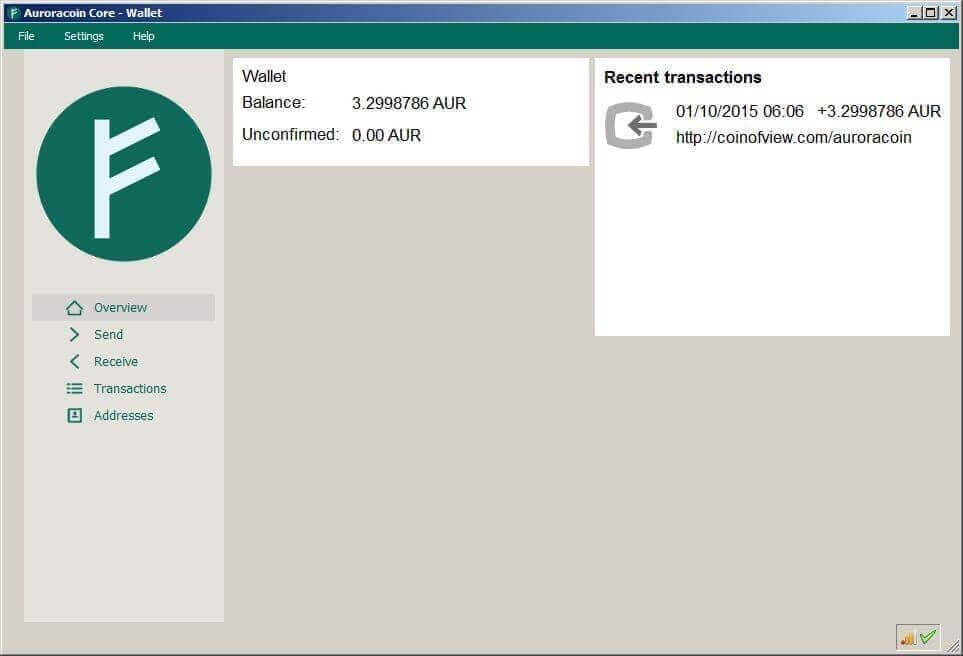The height and width of the screenshot is (656, 963).
Task: Click the Send right-chevron icon
Action: (74, 335)
